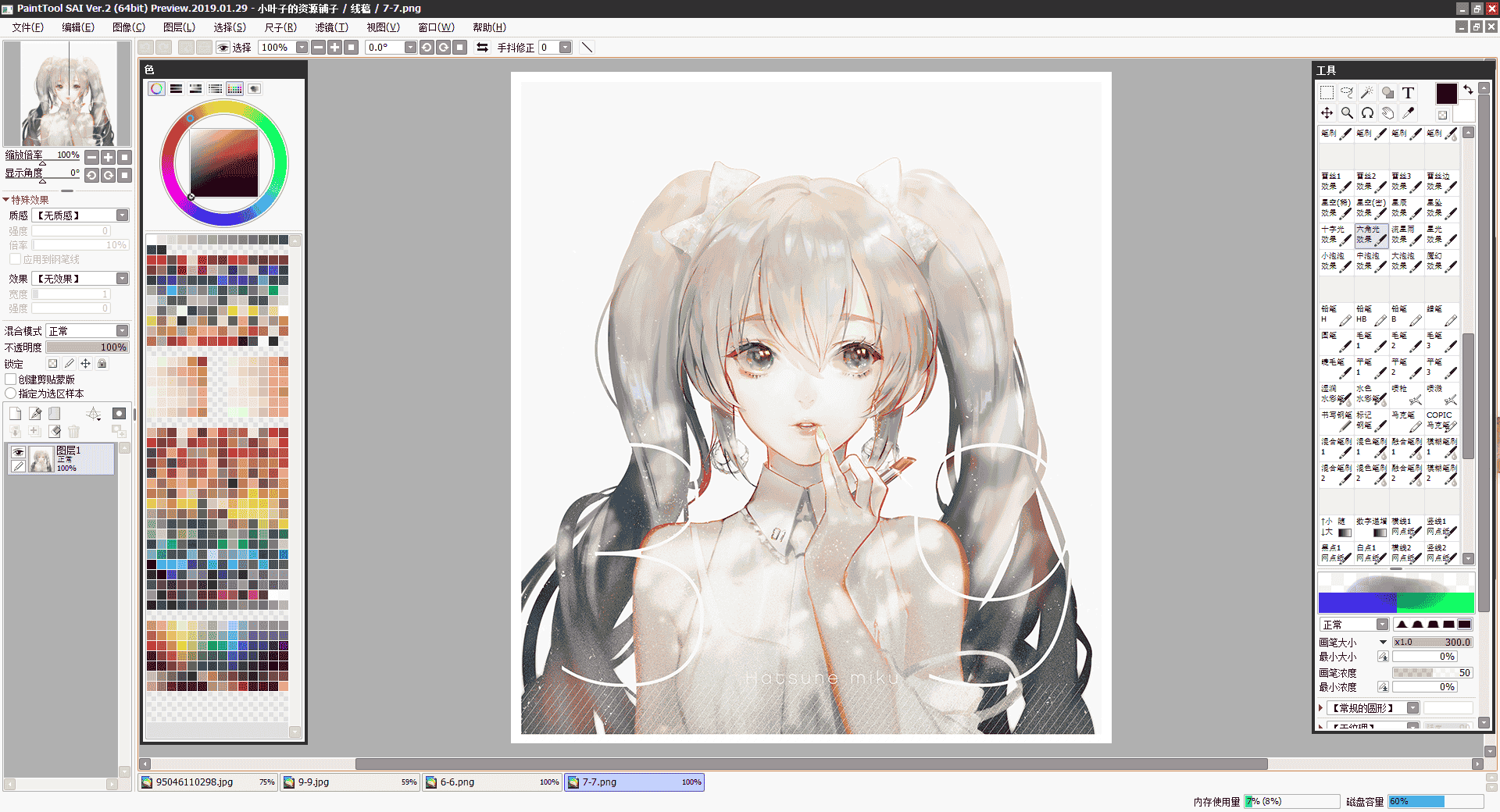The image size is (1500, 812).
Task: Click the 画笔大小 brush size field
Action: (x=1433, y=643)
